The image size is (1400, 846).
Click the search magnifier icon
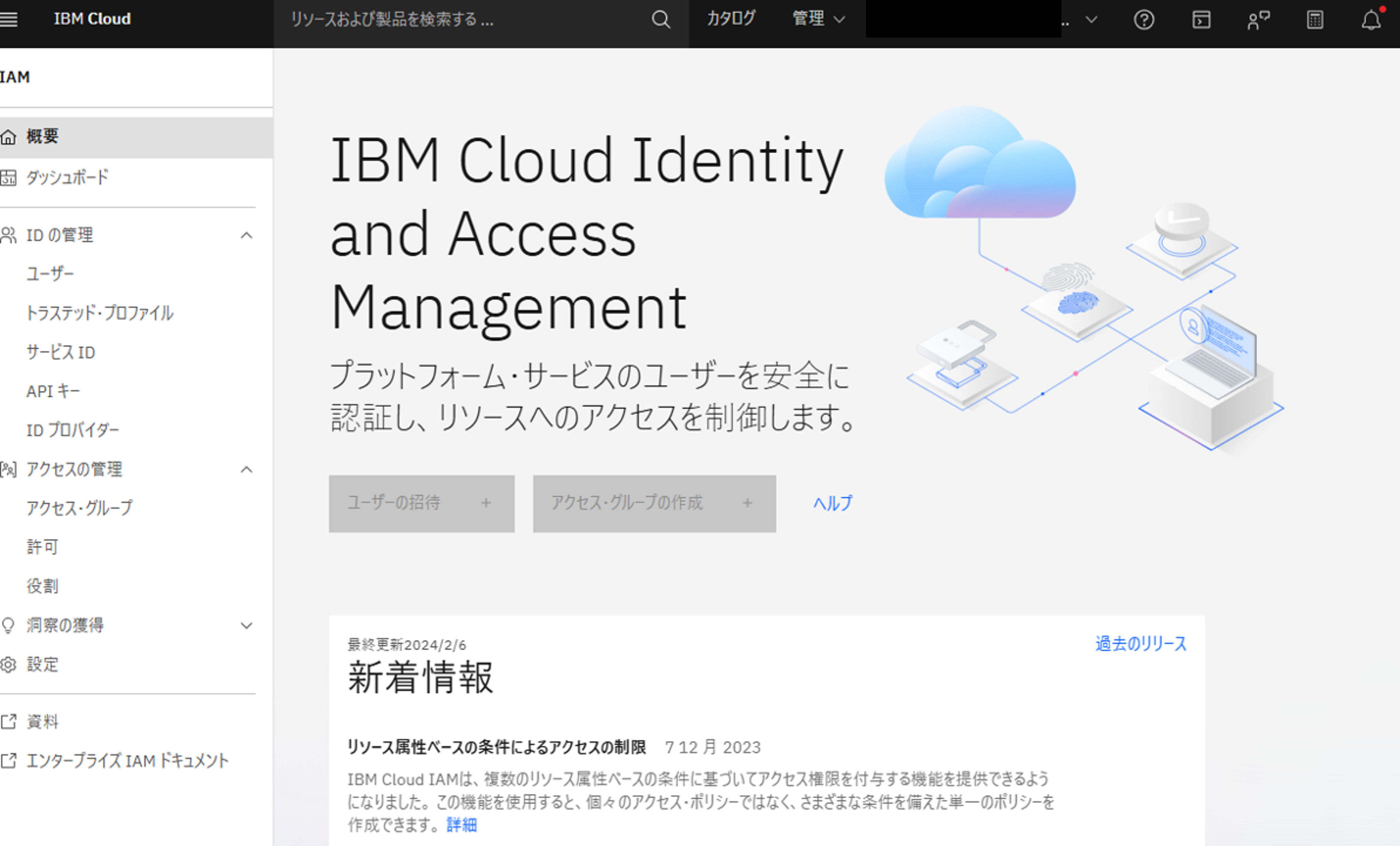661,20
